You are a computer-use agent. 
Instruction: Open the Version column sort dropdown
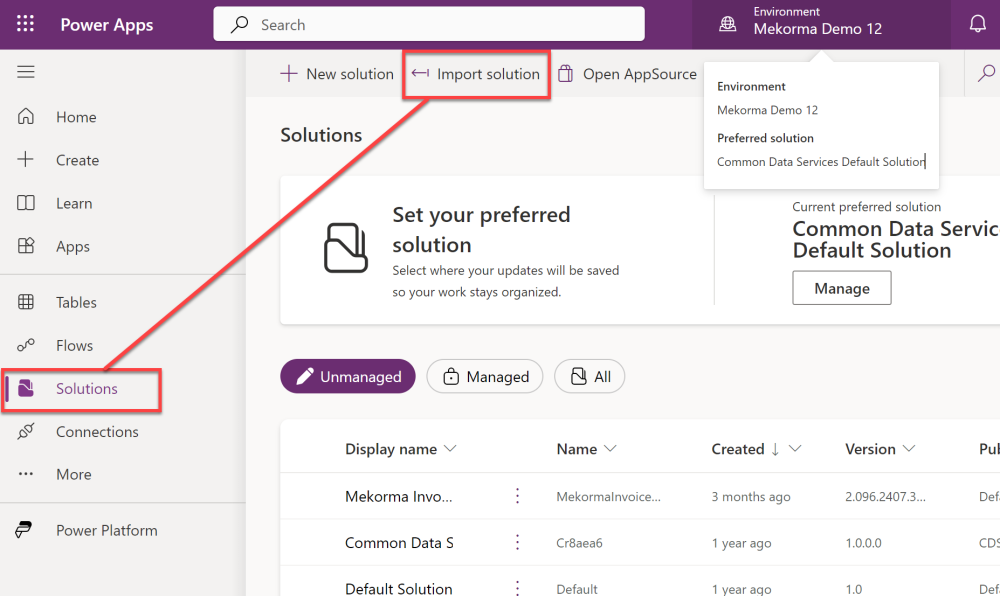(x=908, y=449)
